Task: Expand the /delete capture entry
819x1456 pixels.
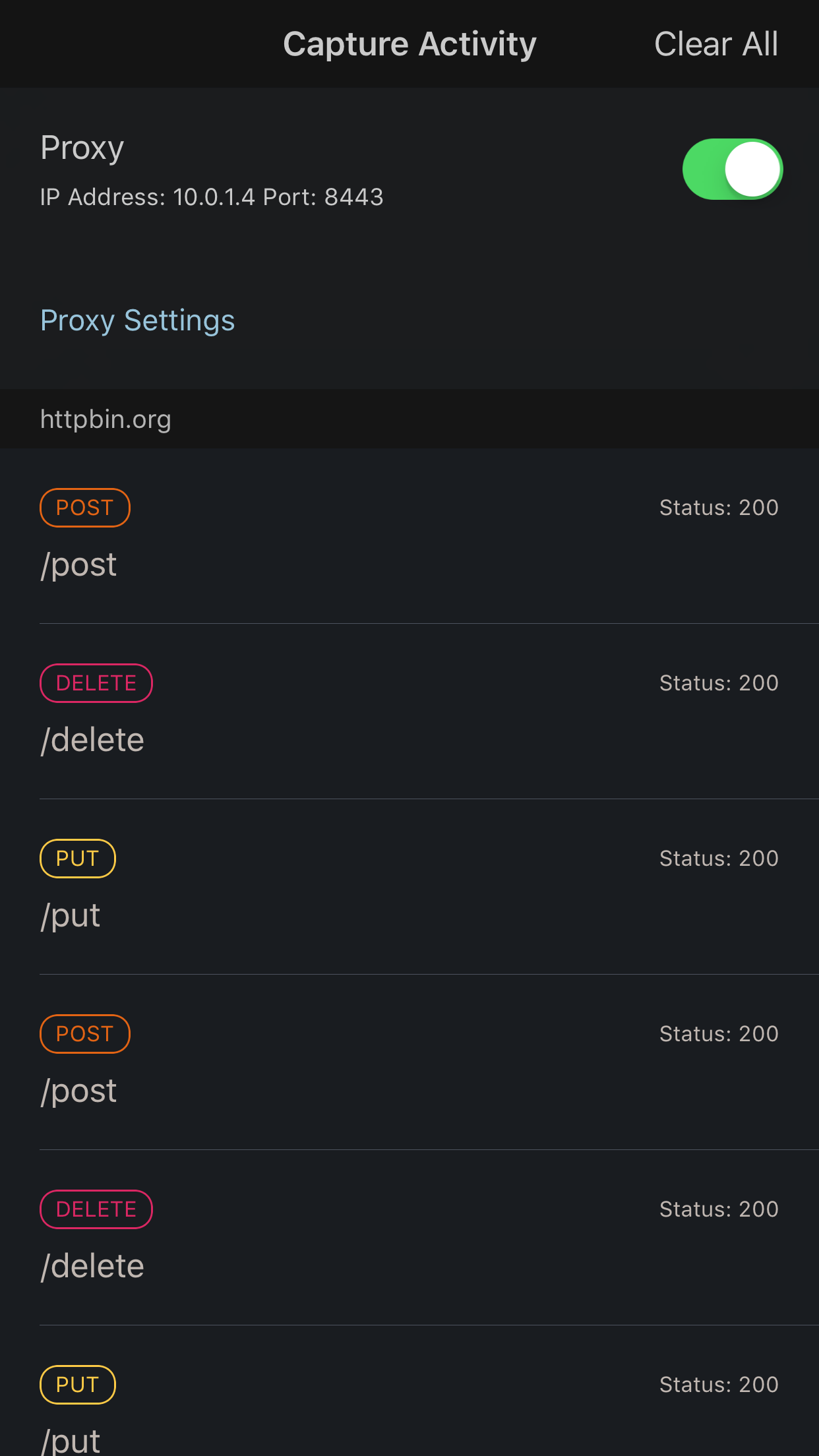Action: [92, 739]
